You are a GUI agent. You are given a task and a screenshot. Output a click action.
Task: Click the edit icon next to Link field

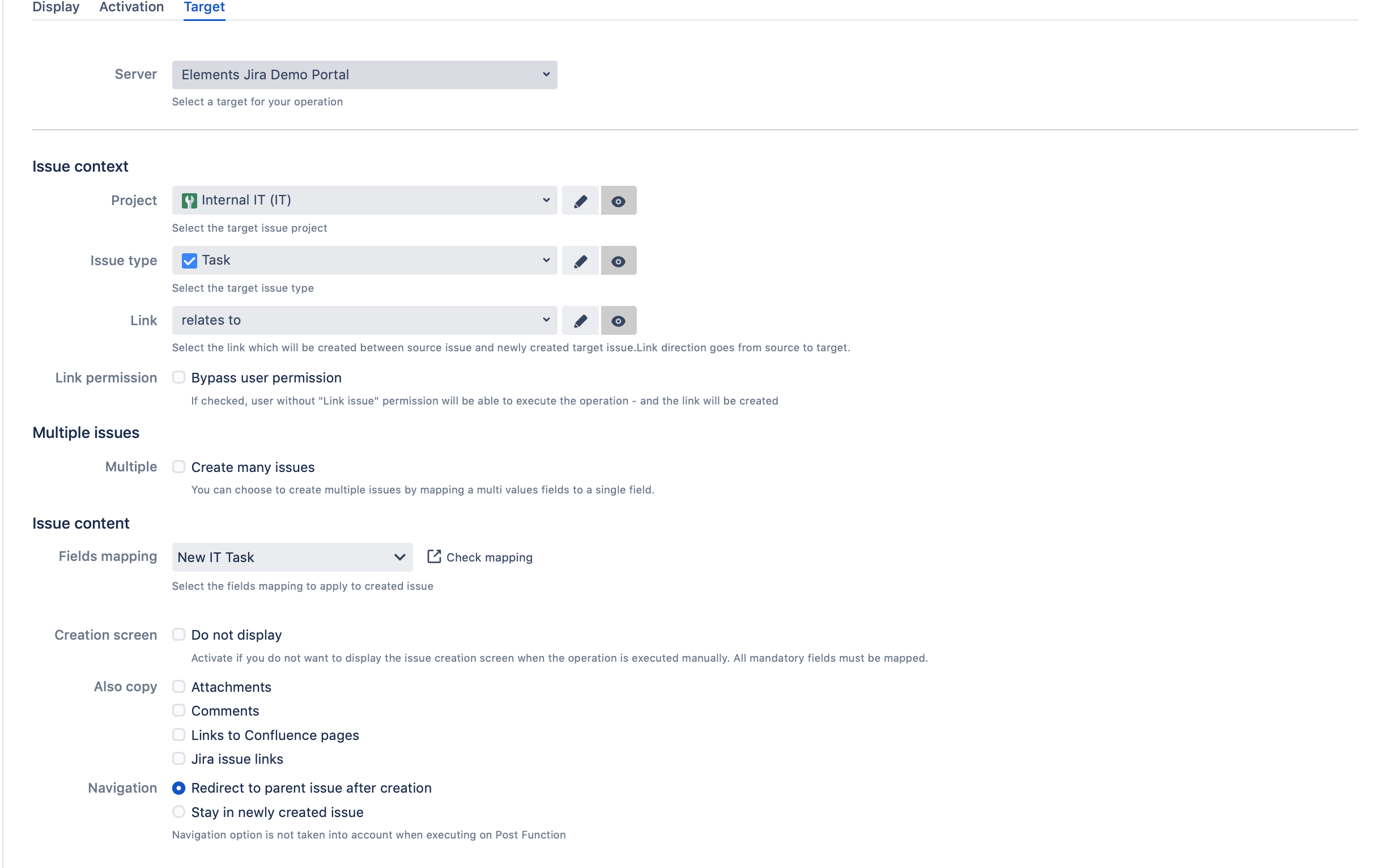click(x=581, y=320)
